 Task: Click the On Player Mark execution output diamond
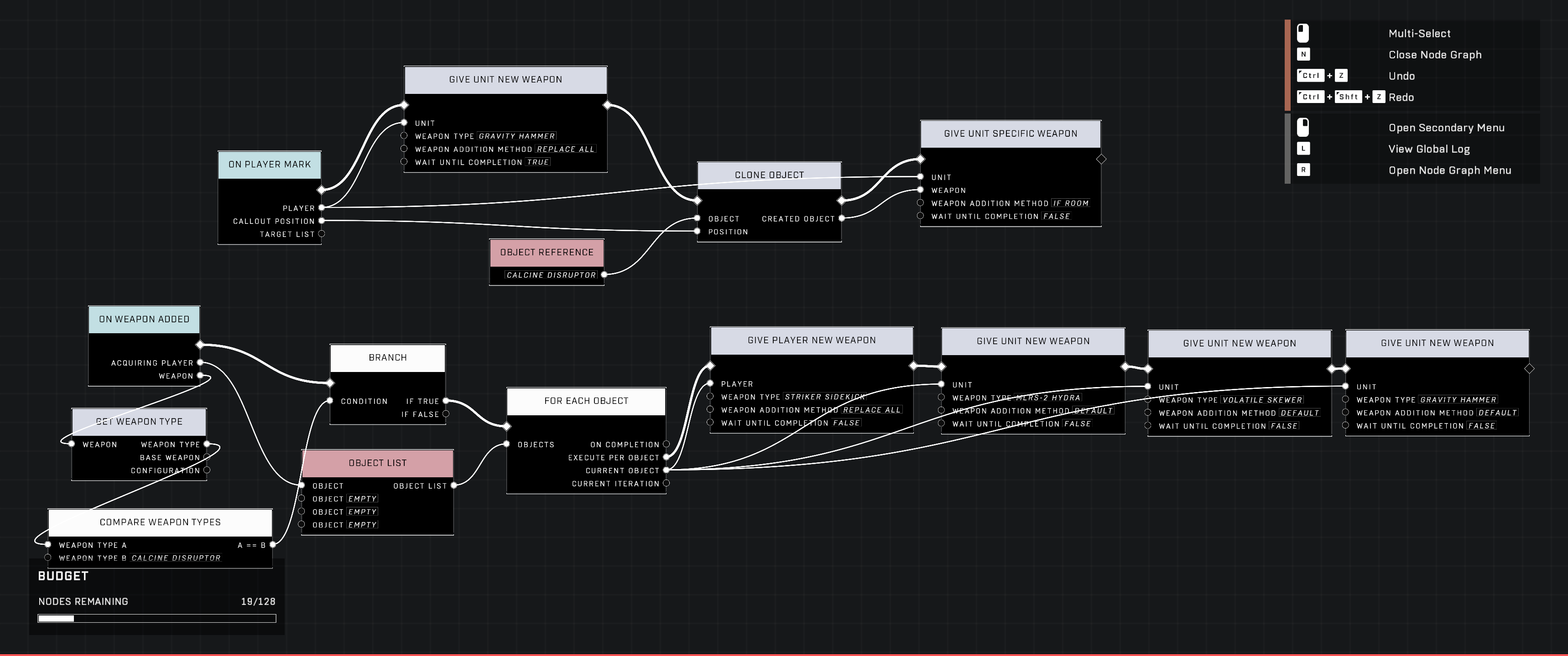point(321,190)
